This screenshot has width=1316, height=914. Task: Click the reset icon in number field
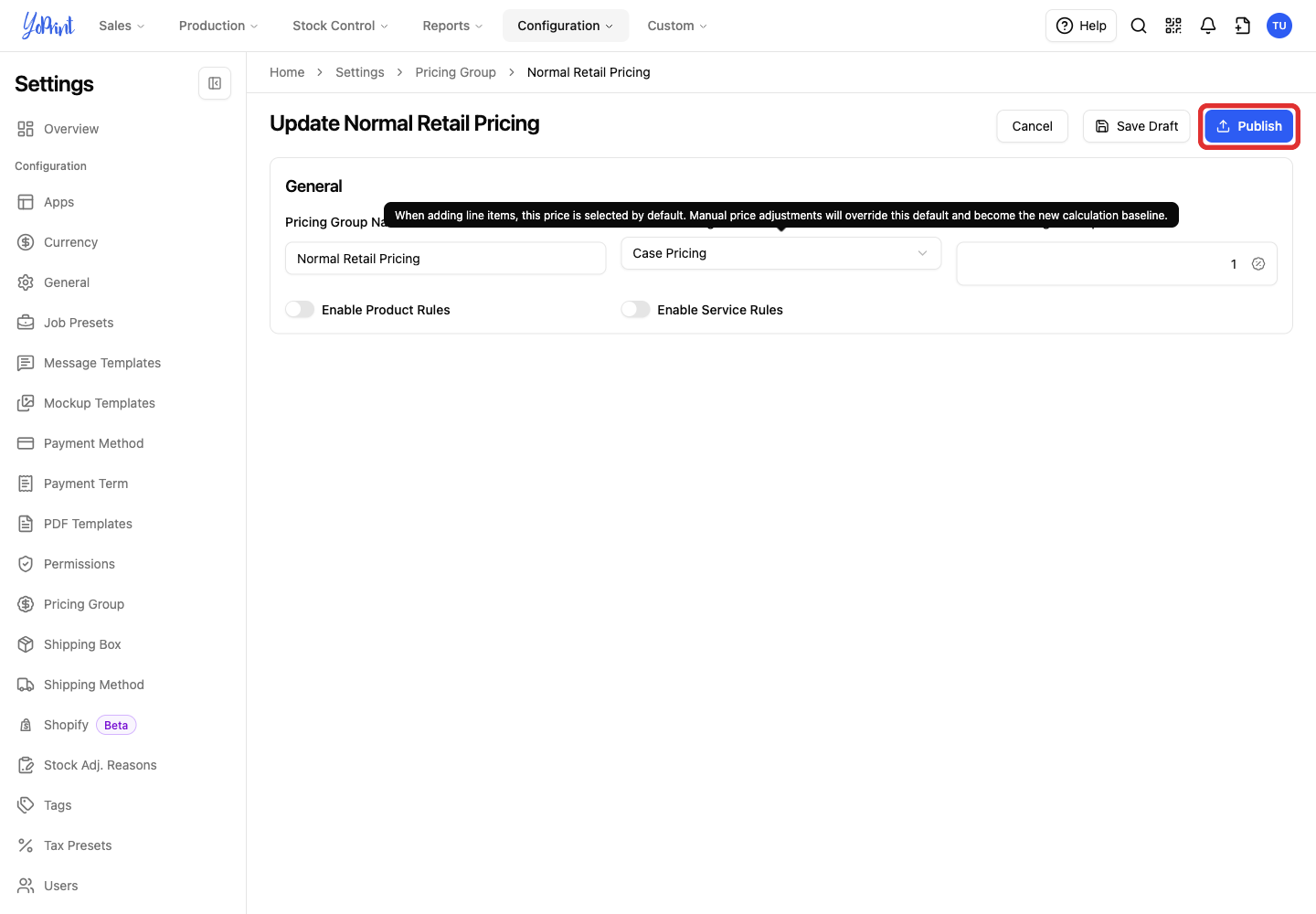pyautogui.click(x=1258, y=264)
